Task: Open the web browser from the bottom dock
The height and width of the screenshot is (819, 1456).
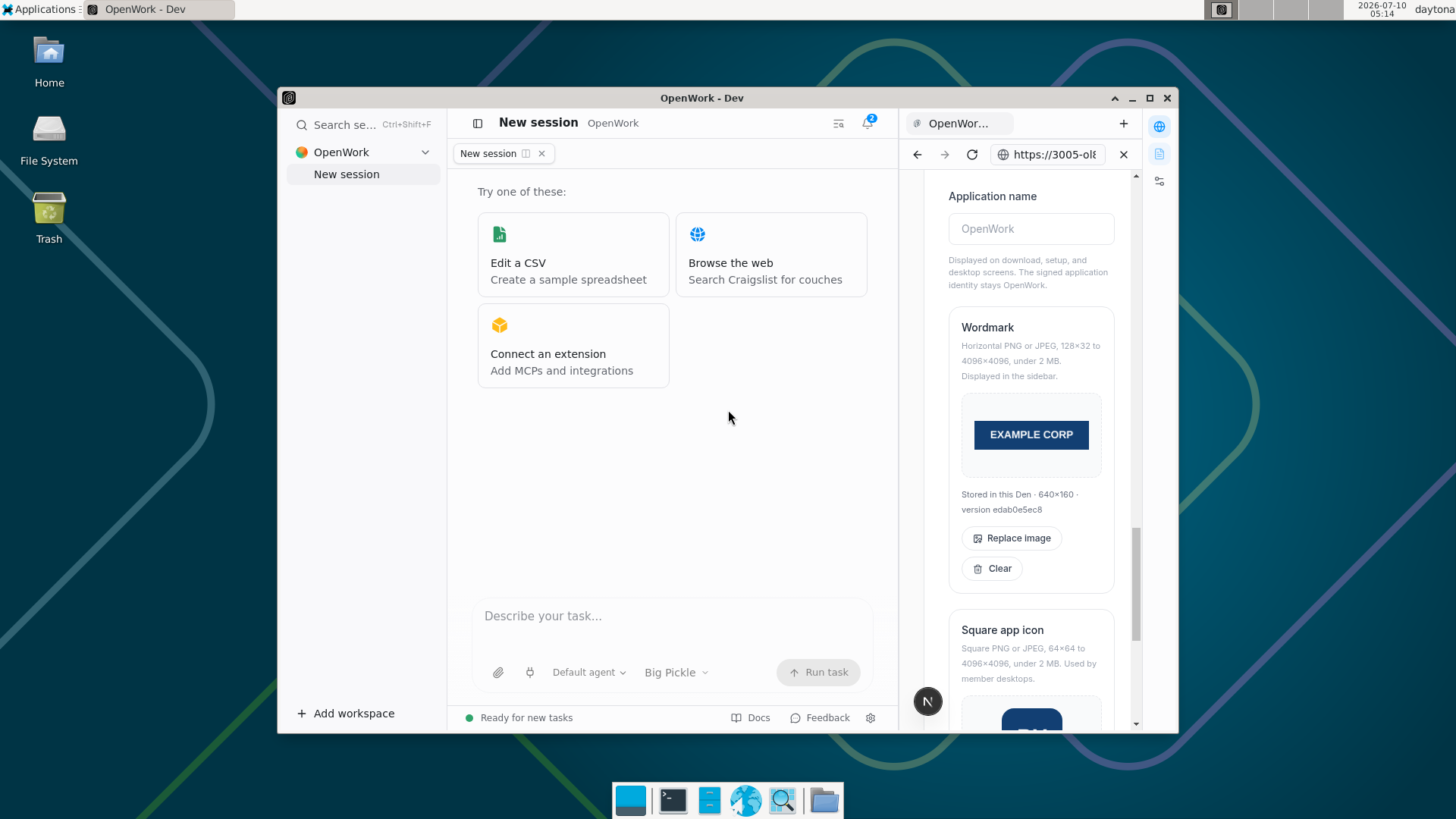Action: click(x=746, y=801)
